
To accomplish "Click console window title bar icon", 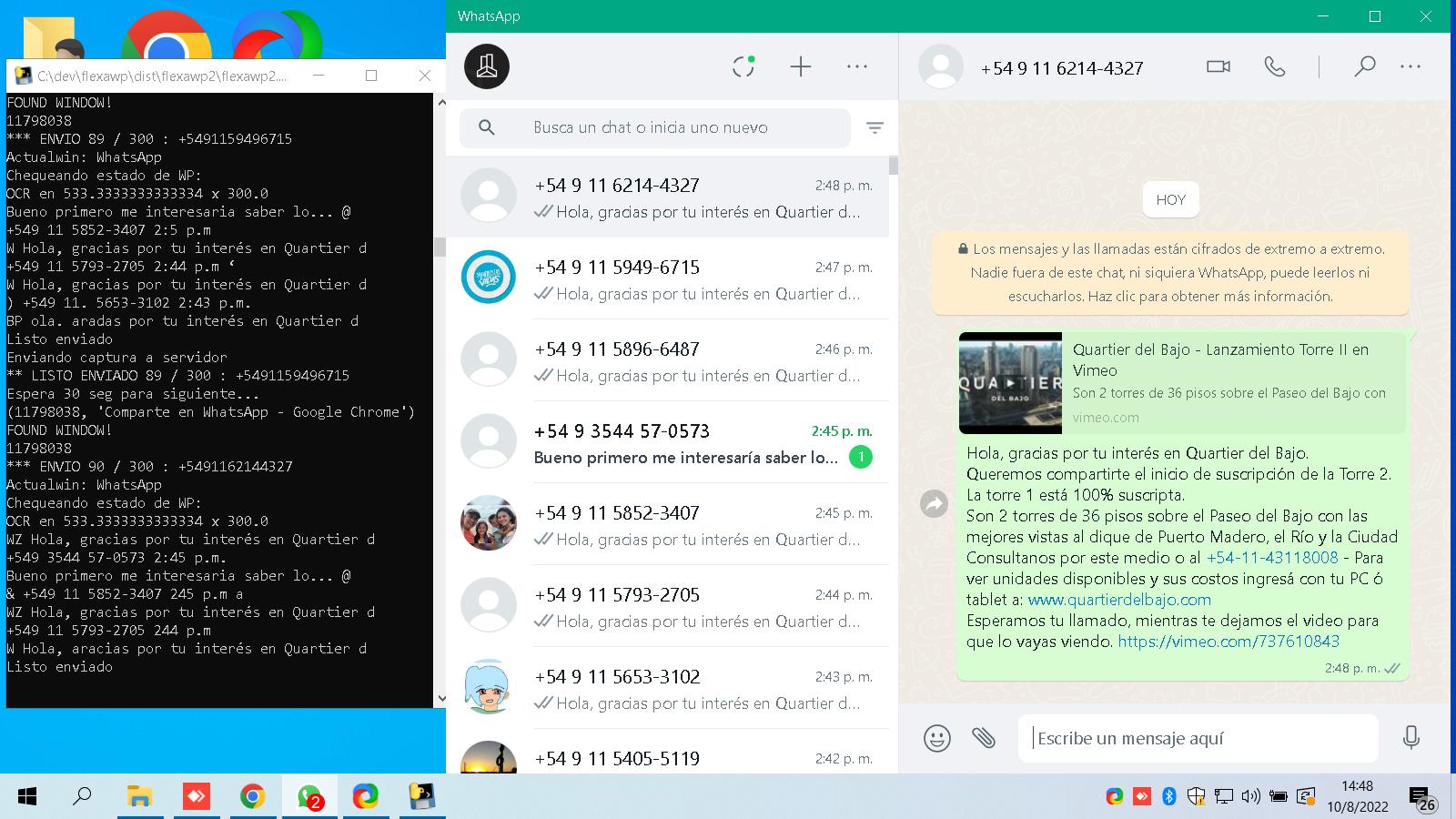I will [24, 76].
